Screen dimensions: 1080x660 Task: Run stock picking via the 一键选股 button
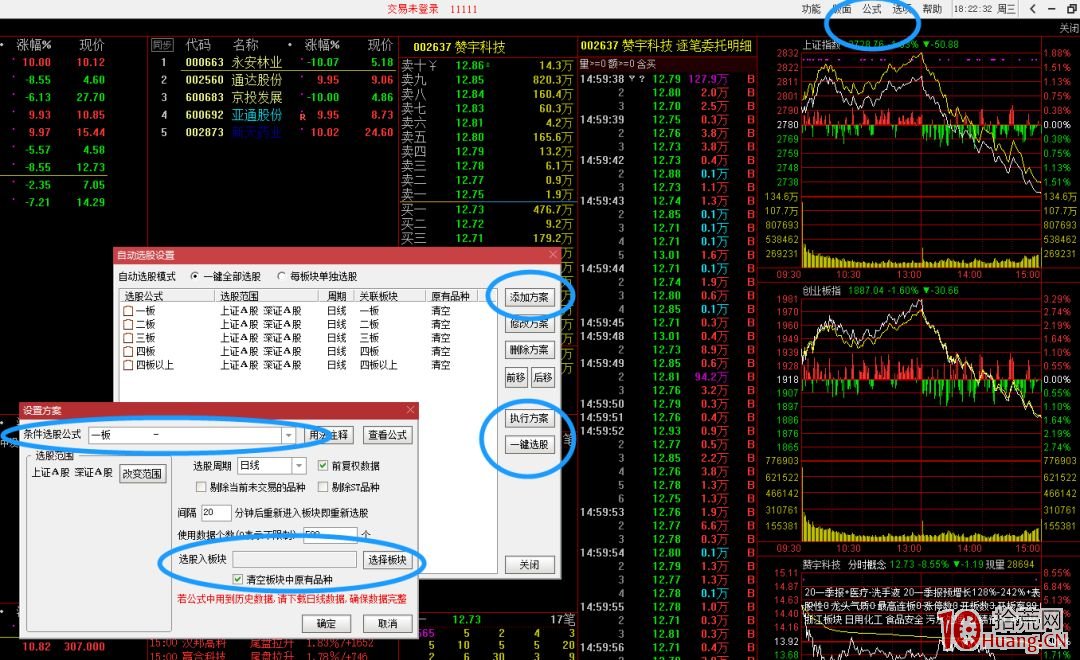click(528, 446)
